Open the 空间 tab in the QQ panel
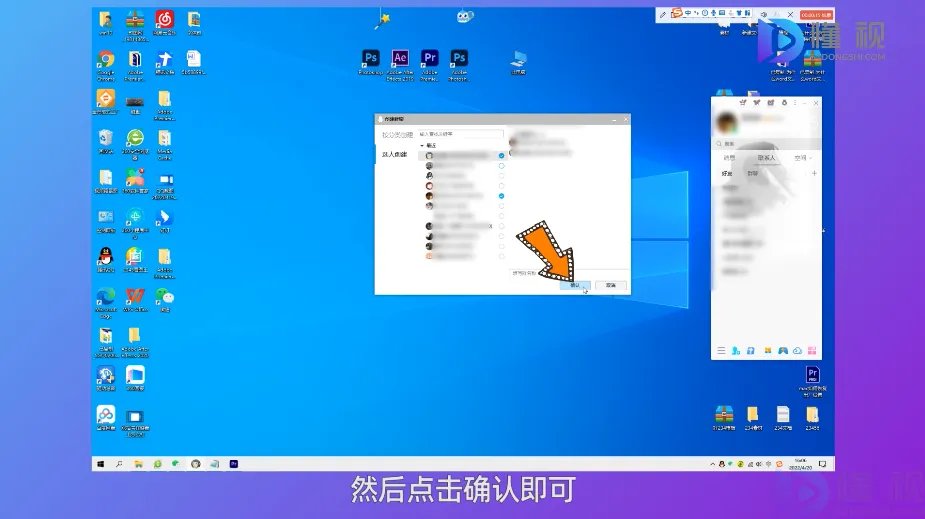The image size is (925, 519). (x=801, y=158)
